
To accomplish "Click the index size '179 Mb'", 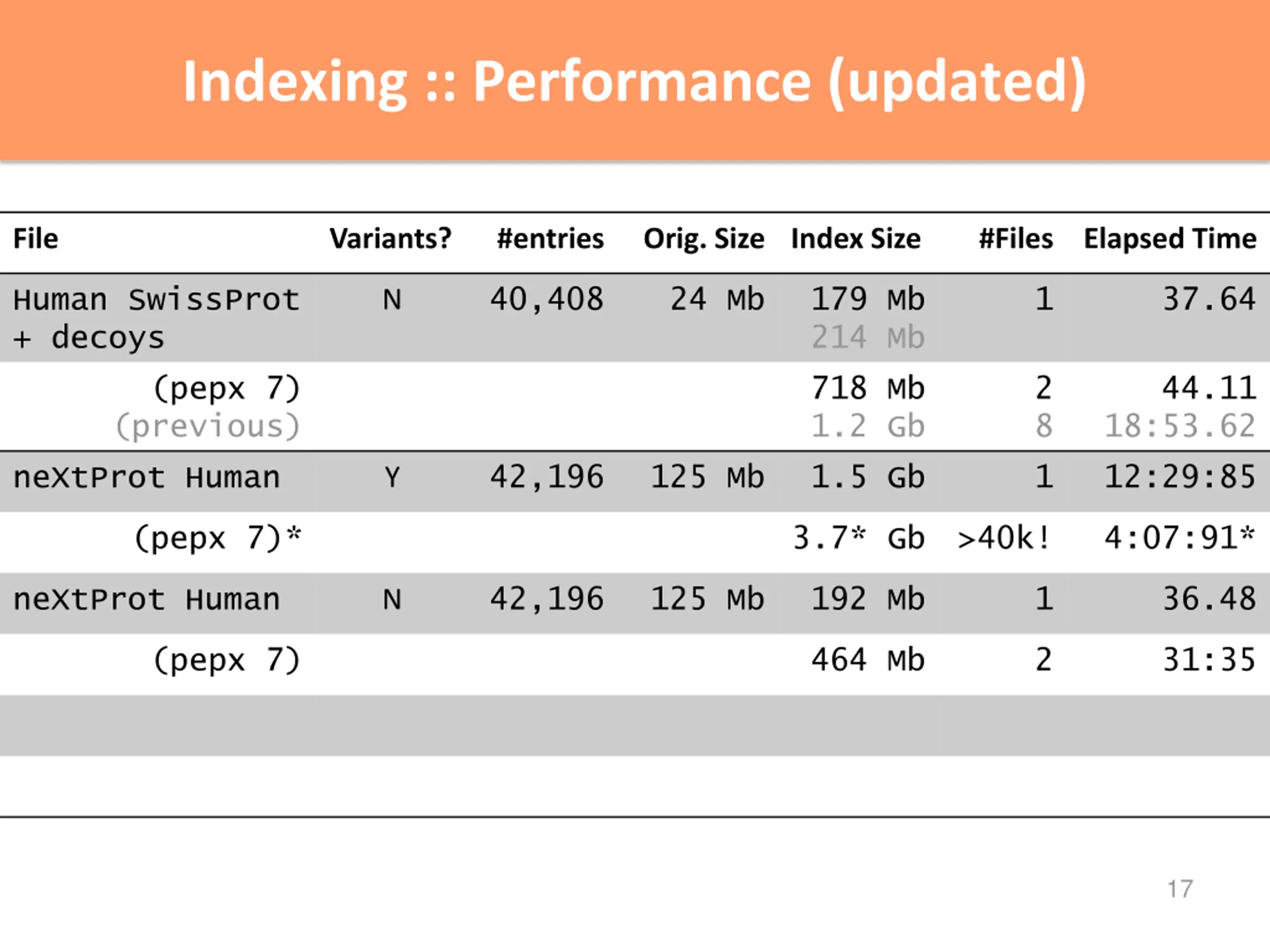I will click(868, 299).
